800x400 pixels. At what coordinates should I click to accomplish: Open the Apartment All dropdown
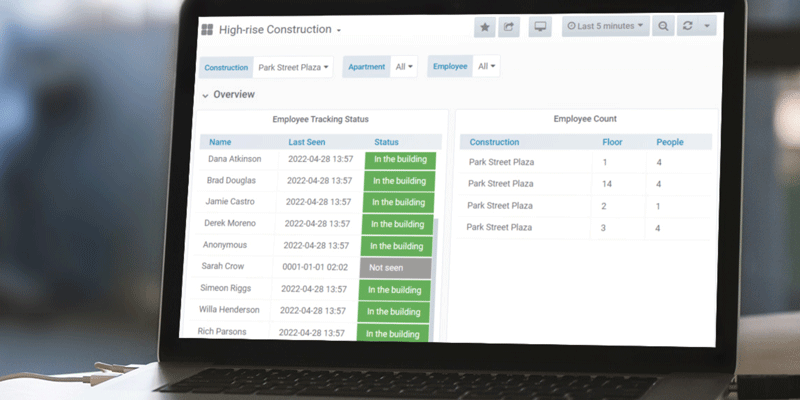click(x=404, y=67)
